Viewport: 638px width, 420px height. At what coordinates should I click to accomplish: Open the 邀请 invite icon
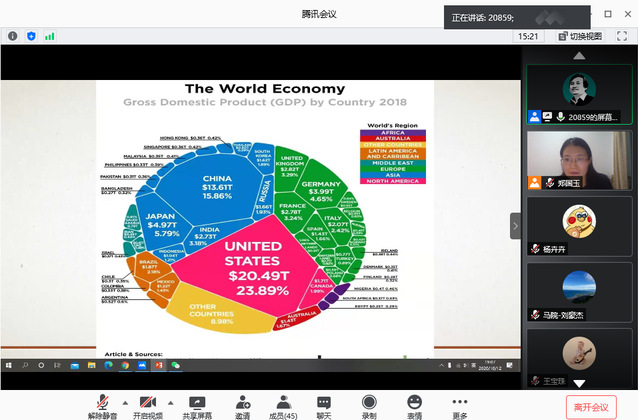(x=242, y=402)
